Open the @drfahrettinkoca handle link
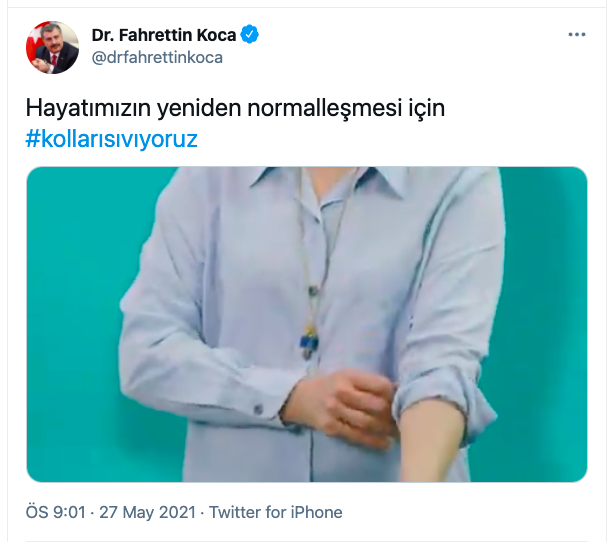Viewport: 614px width, 542px height. click(x=157, y=58)
